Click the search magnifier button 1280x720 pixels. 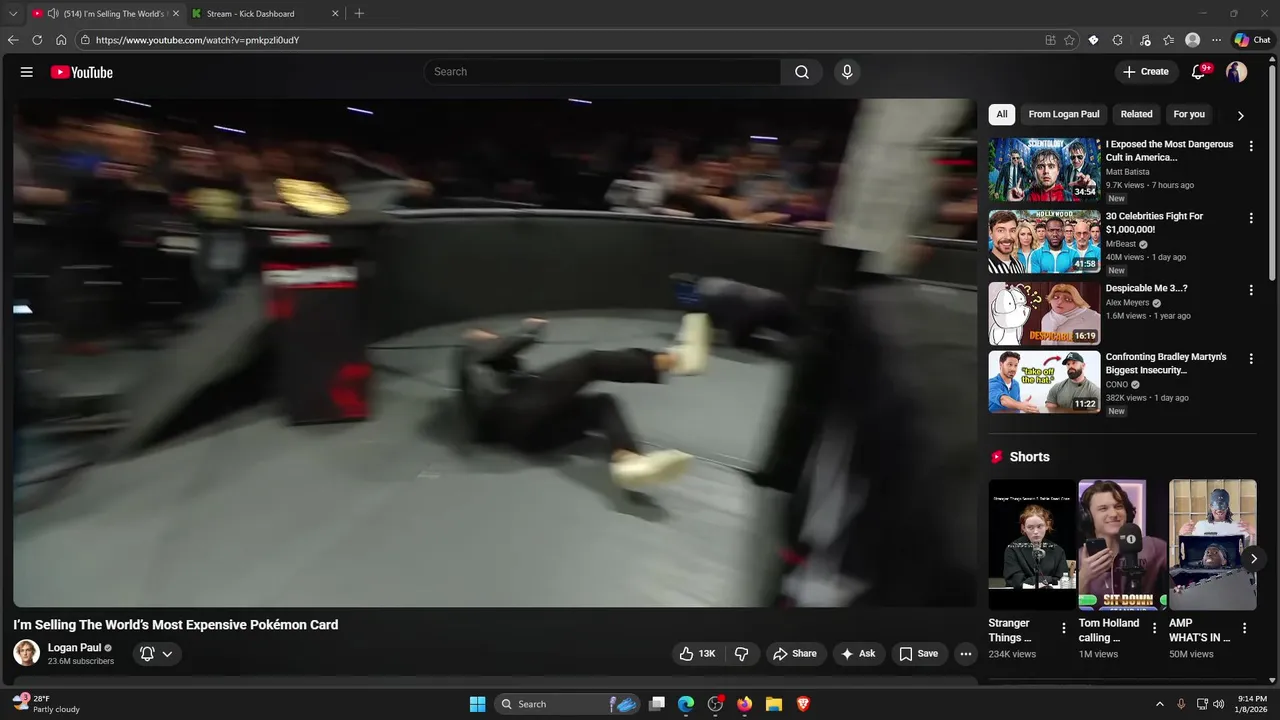pos(802,72)
